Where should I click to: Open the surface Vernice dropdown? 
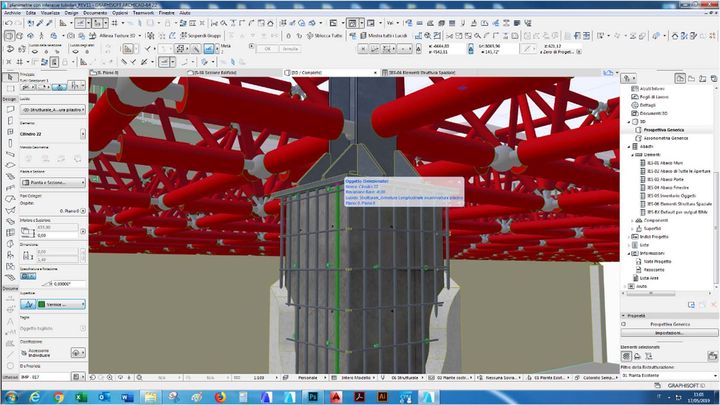coord(61,304)
